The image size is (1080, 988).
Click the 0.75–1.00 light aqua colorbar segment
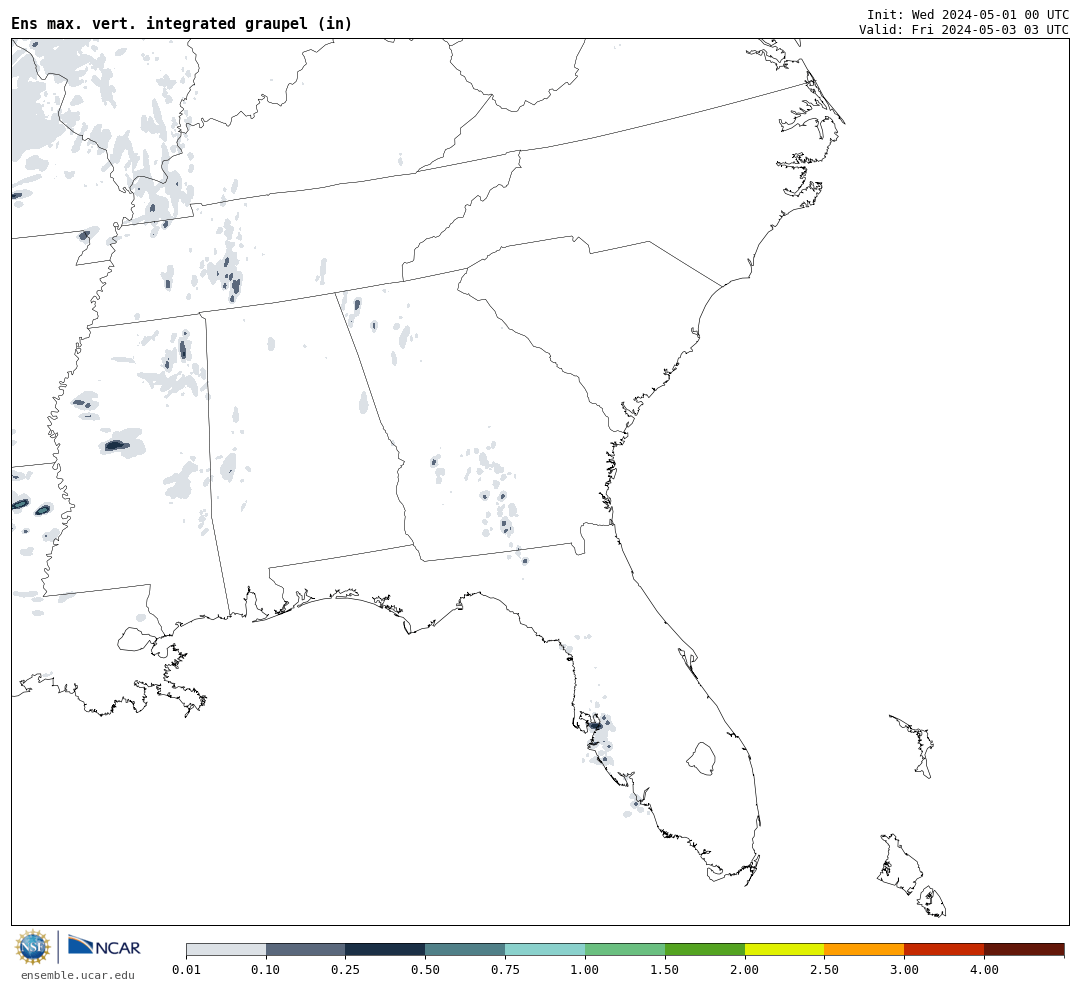[545, 950]
